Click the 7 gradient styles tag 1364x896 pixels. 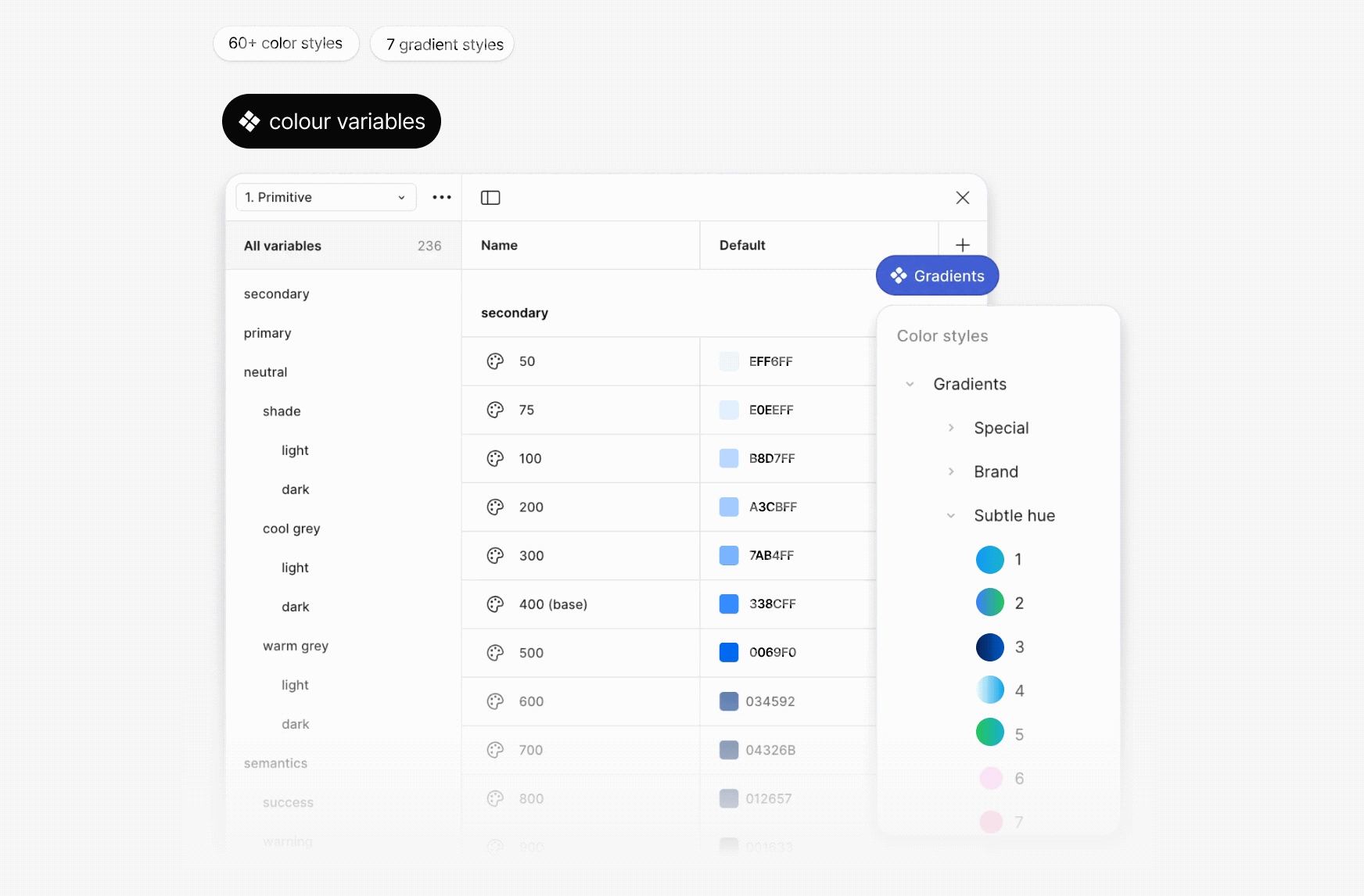pos(443,44)
